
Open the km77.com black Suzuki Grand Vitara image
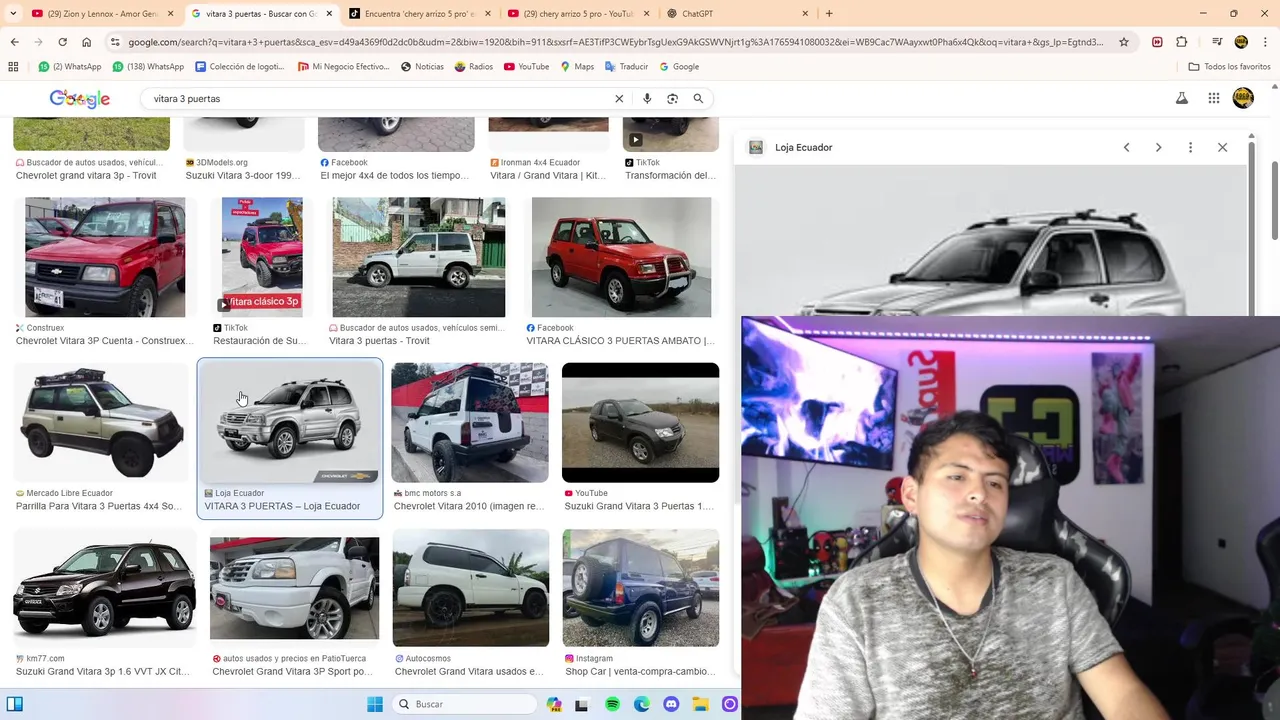tap(105, 588)
